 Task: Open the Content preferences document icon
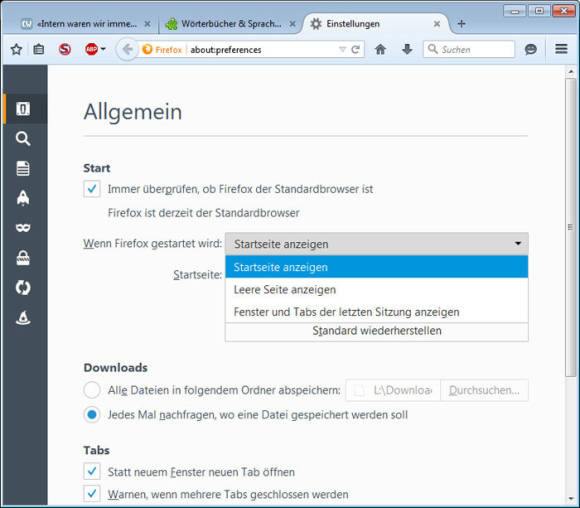coord(23,168)
